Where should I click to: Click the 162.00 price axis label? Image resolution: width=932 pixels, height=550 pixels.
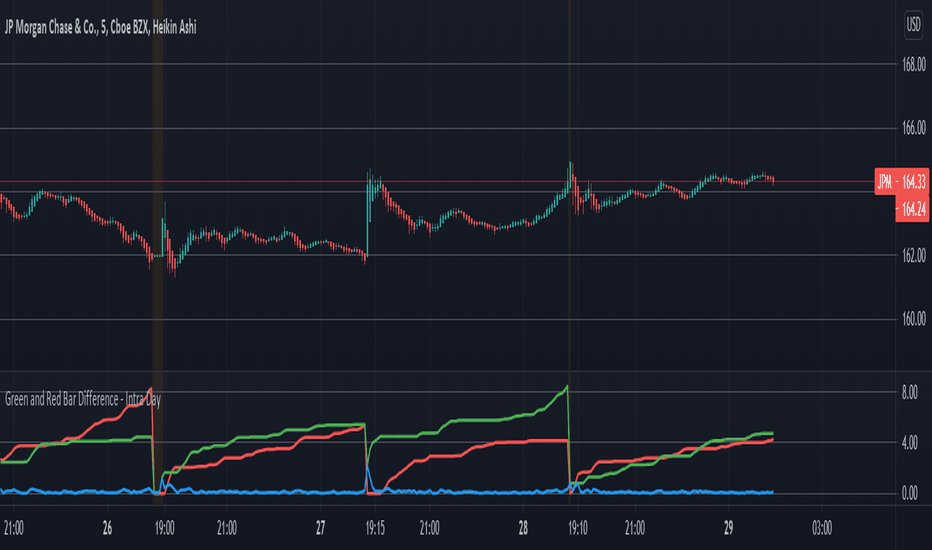click(x=914, y=256)
